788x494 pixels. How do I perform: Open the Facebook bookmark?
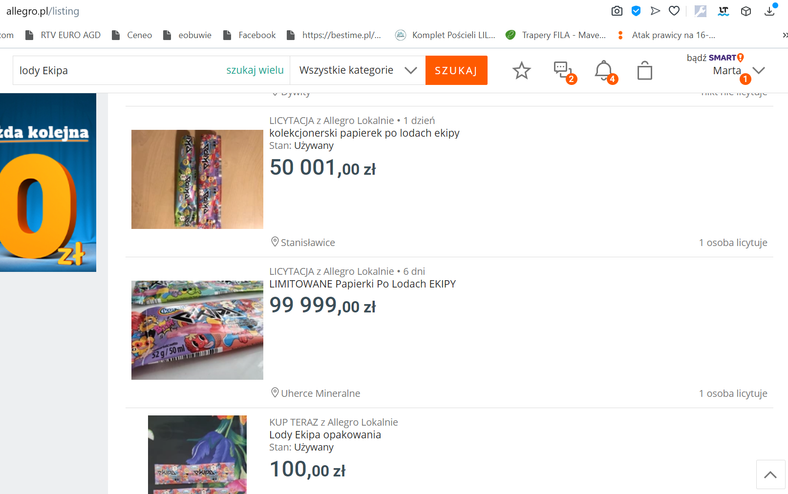pos(250,35)
